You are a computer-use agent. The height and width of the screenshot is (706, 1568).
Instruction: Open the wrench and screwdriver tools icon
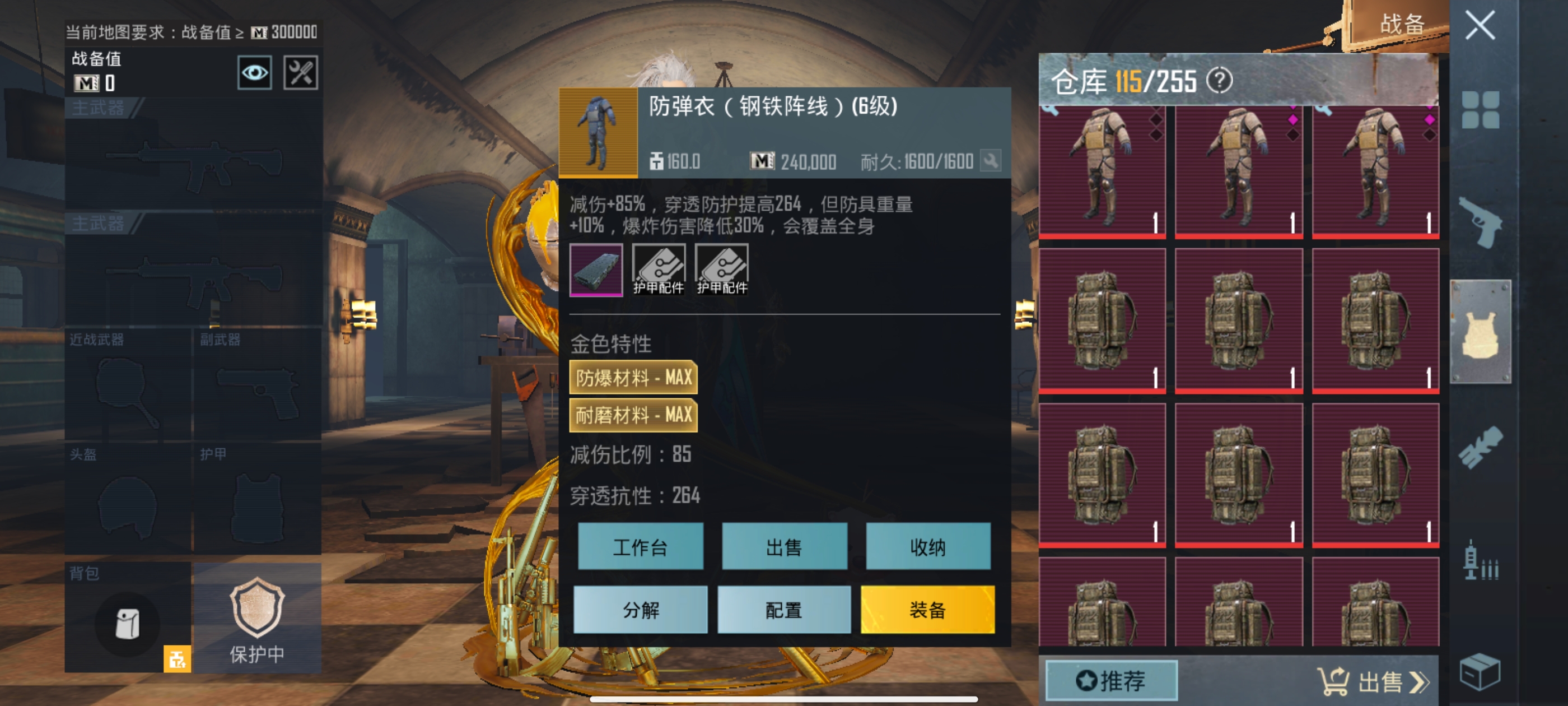pos(301,73)
